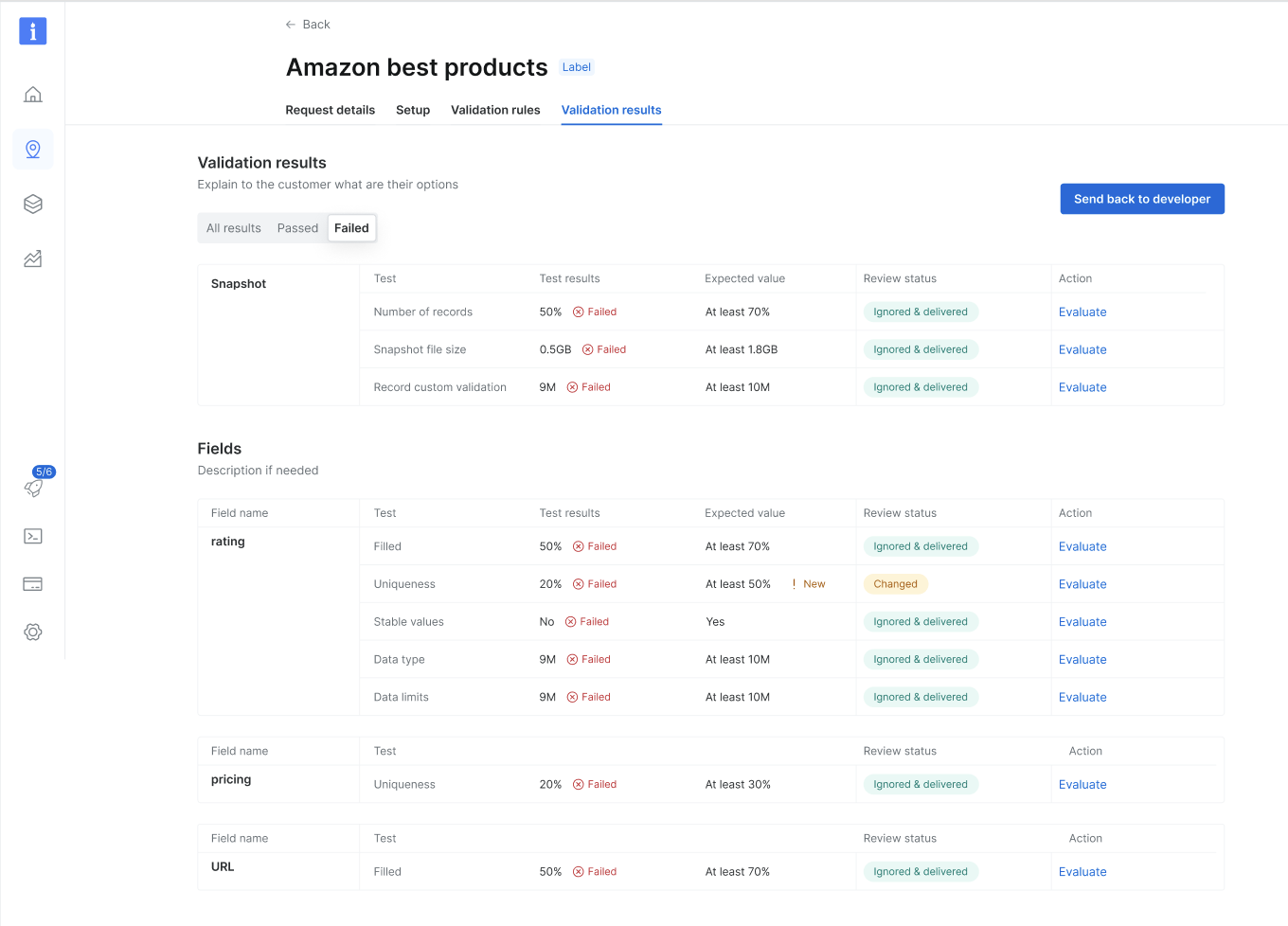
Task: Click the Changed review status badge
Action: (895, 584)
